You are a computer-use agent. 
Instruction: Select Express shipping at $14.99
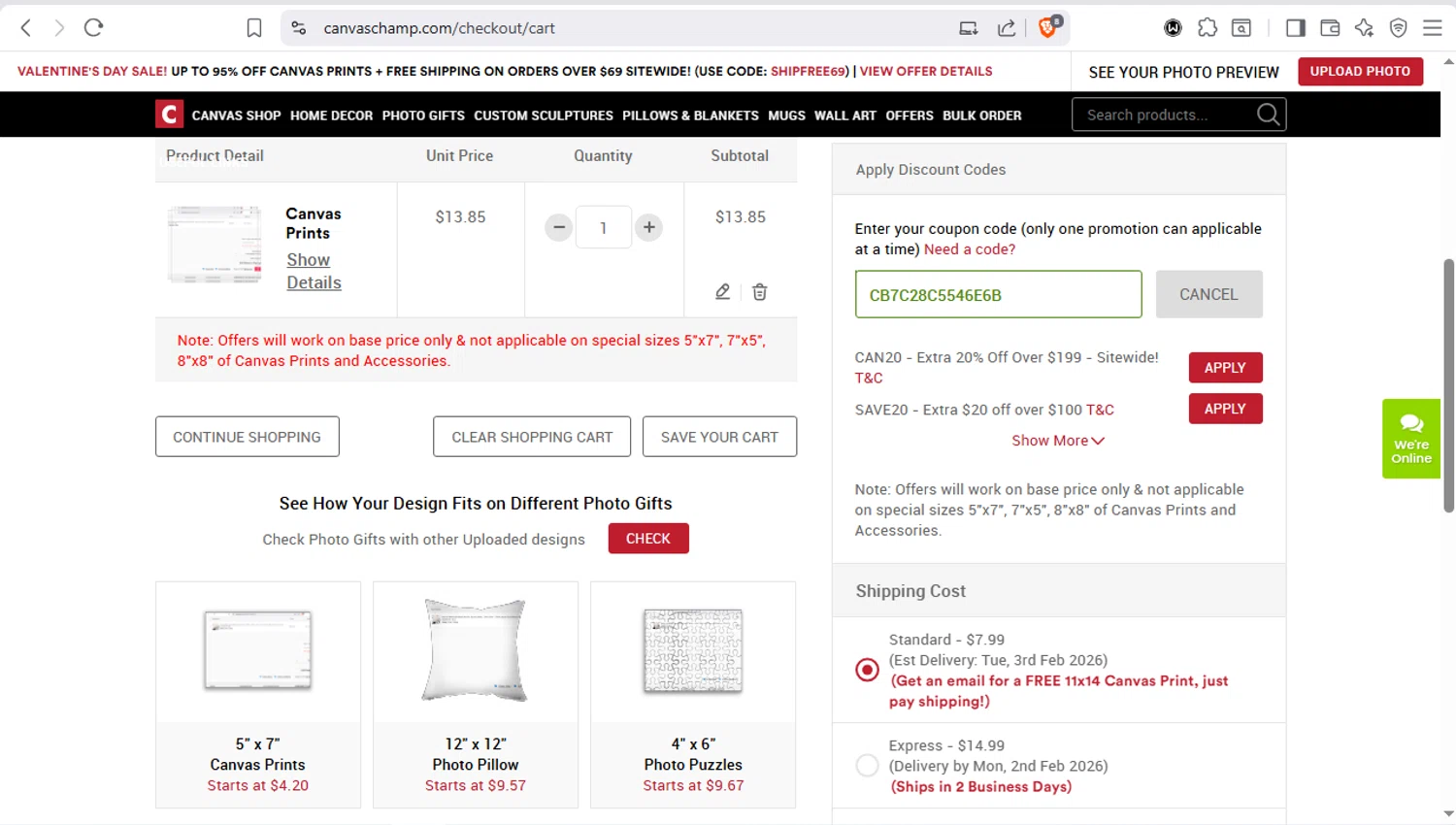tap(867, 766)
